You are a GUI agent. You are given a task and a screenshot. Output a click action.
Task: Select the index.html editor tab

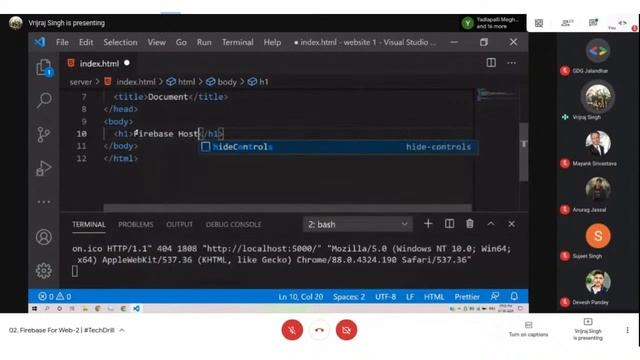point(99,63)
